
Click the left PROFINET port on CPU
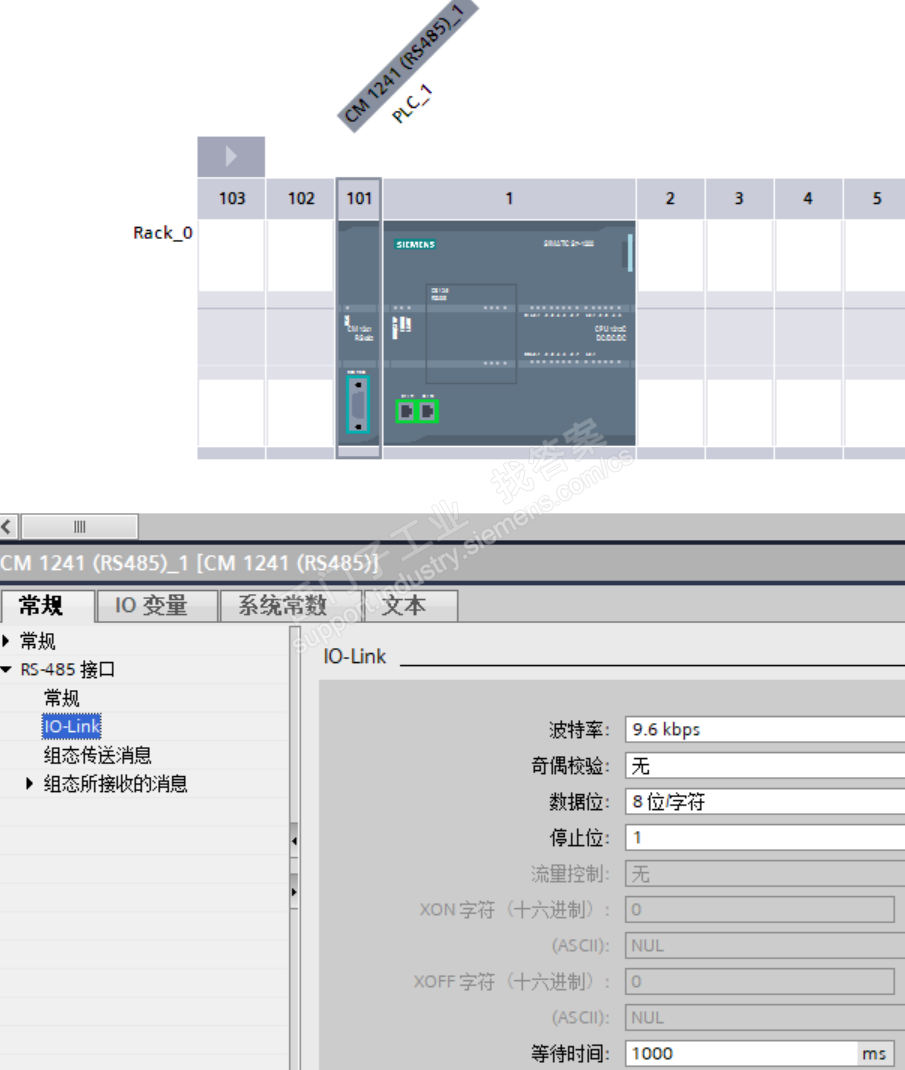pos(406,411)
